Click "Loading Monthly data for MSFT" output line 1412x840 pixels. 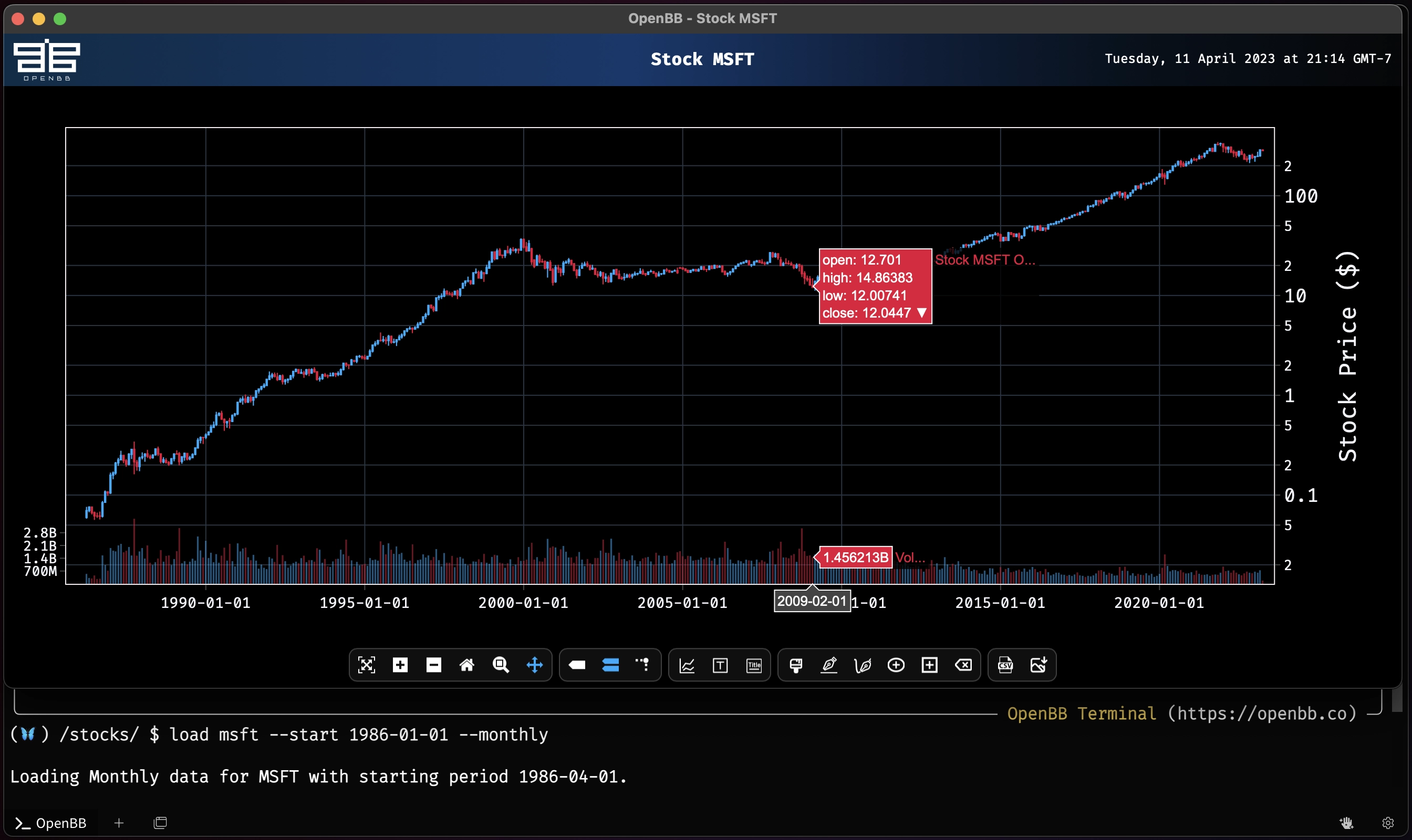pos(318,776)
